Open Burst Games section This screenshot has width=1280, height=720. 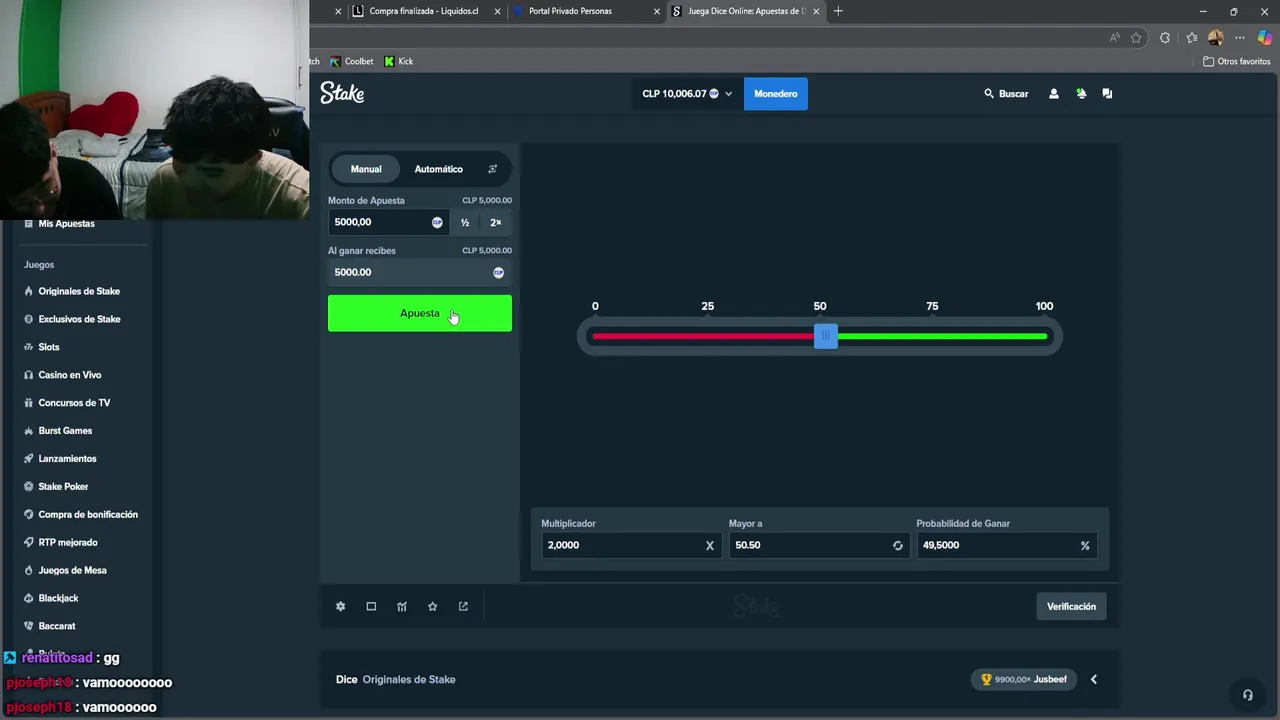point(65,431)
